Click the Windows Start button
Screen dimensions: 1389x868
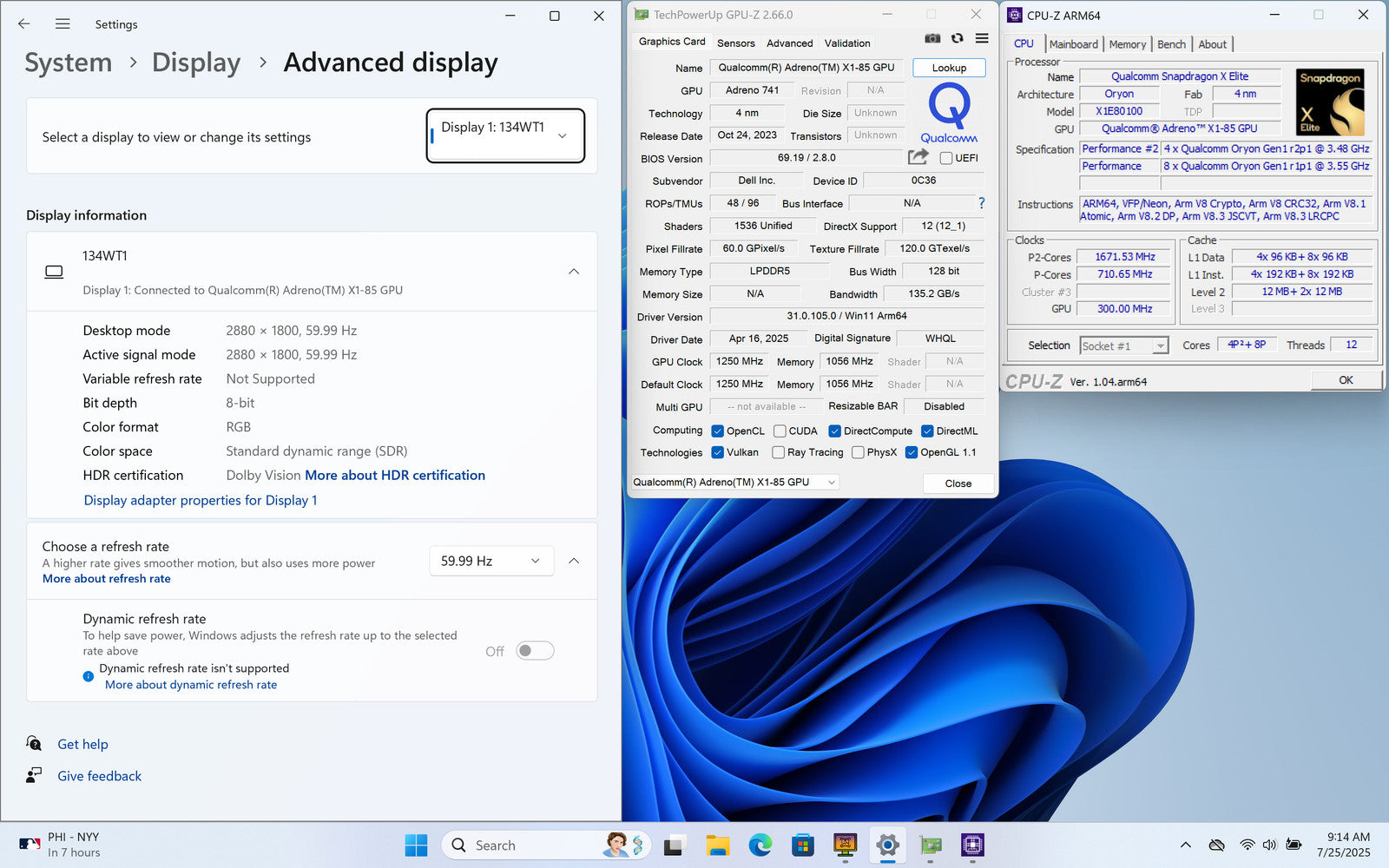pyautogui.click(x=416, y=845)
